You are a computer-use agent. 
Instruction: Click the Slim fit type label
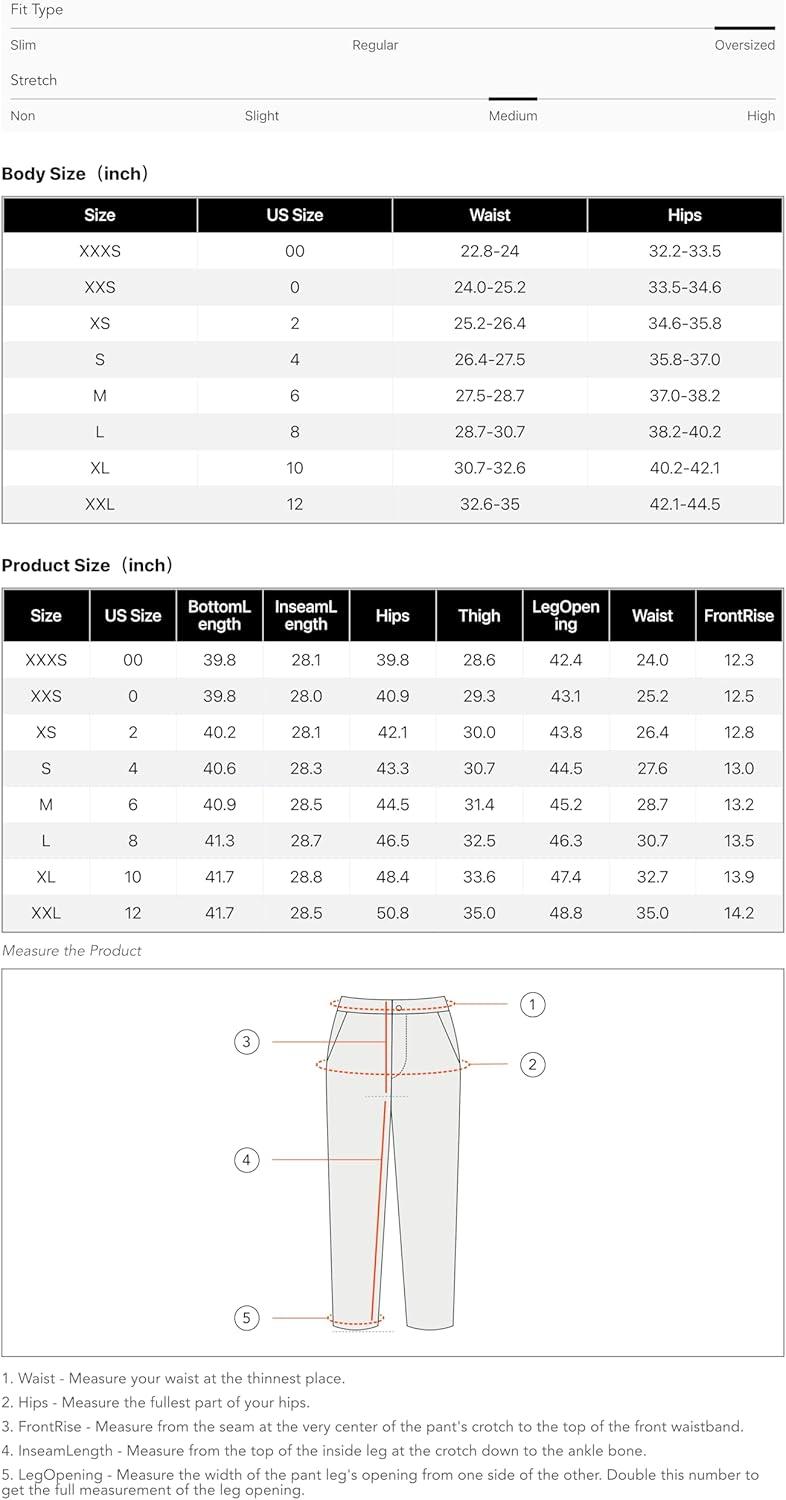pyautogui.click(x=23, y=45)
